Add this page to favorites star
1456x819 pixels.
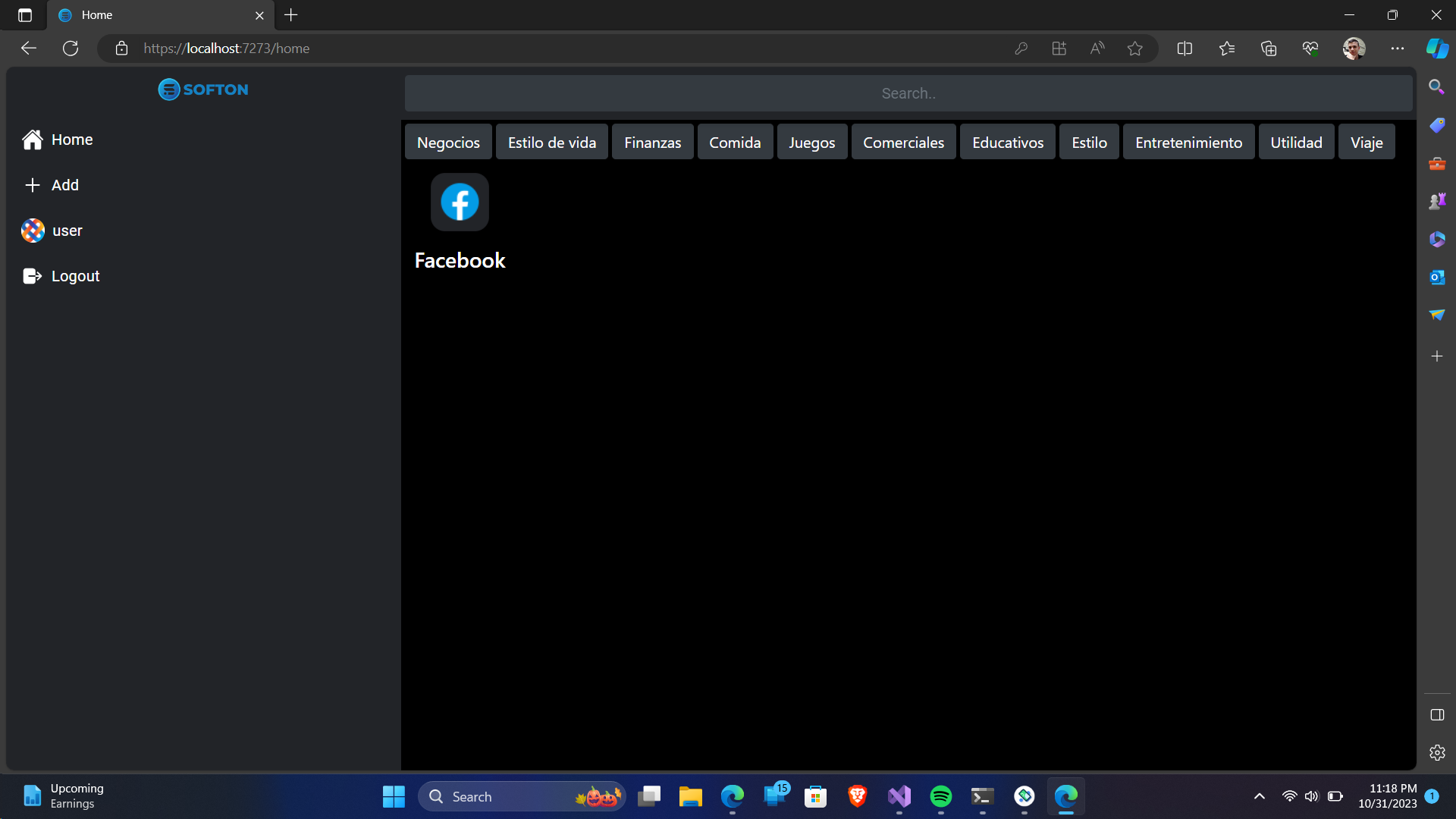[x=1135, y=49]
